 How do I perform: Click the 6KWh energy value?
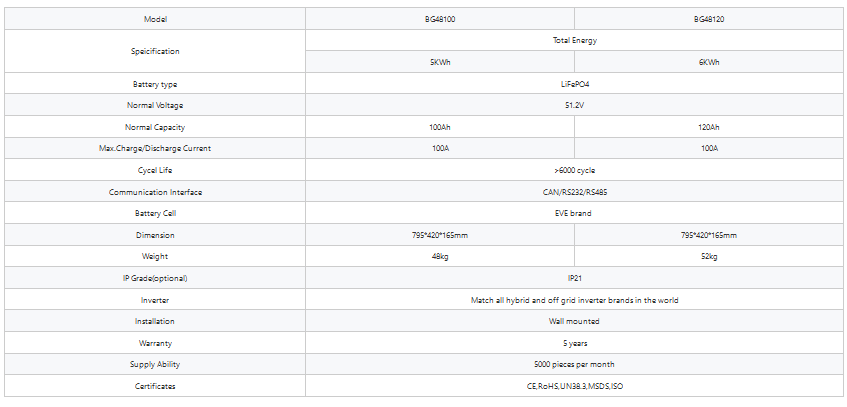point(708,62)
